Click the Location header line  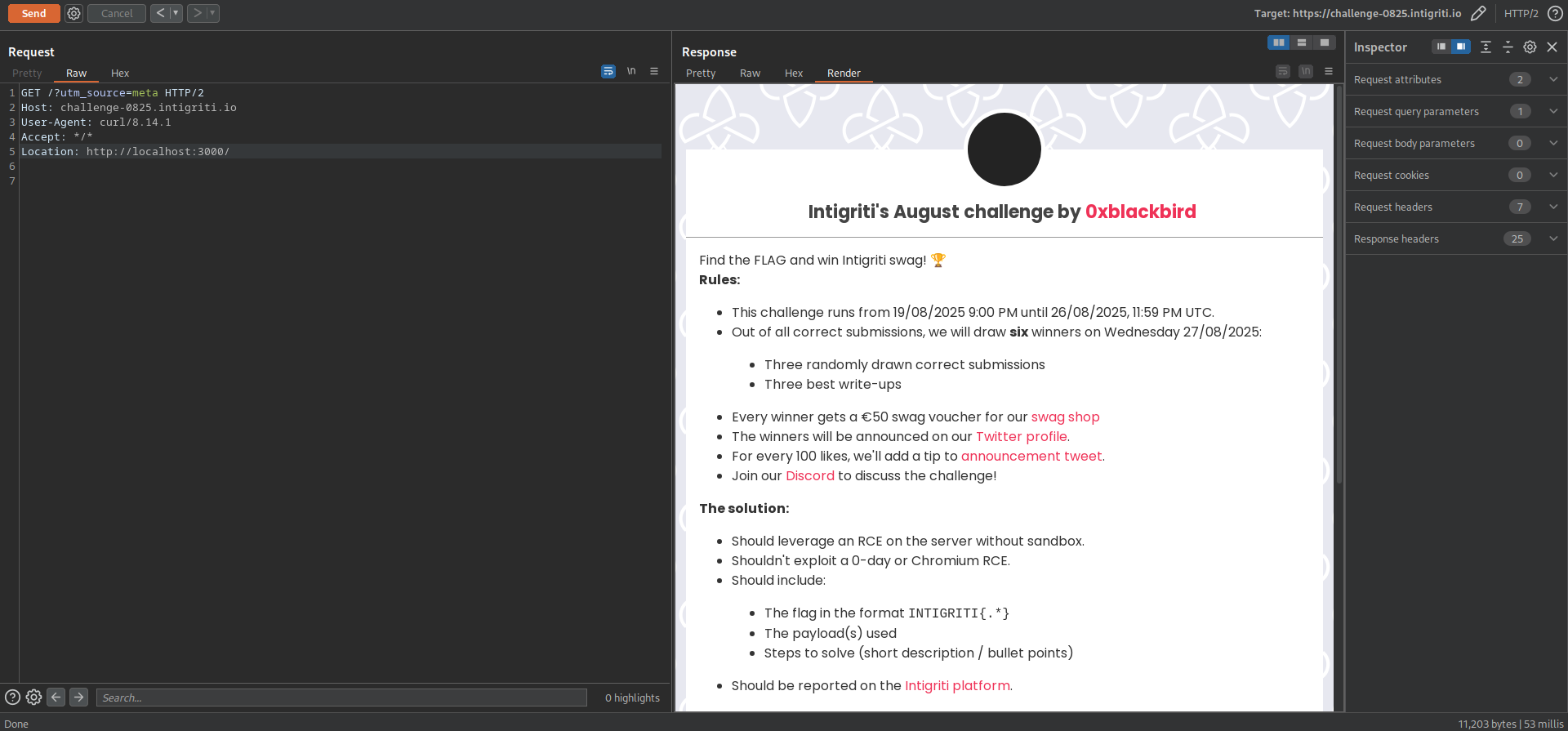(341, 151)
